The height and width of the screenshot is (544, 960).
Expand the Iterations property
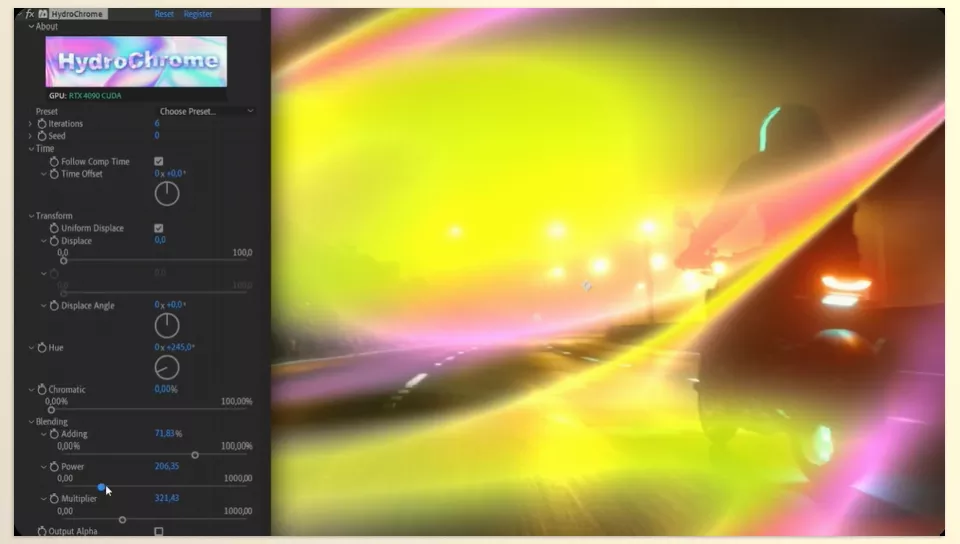(30, 124)
